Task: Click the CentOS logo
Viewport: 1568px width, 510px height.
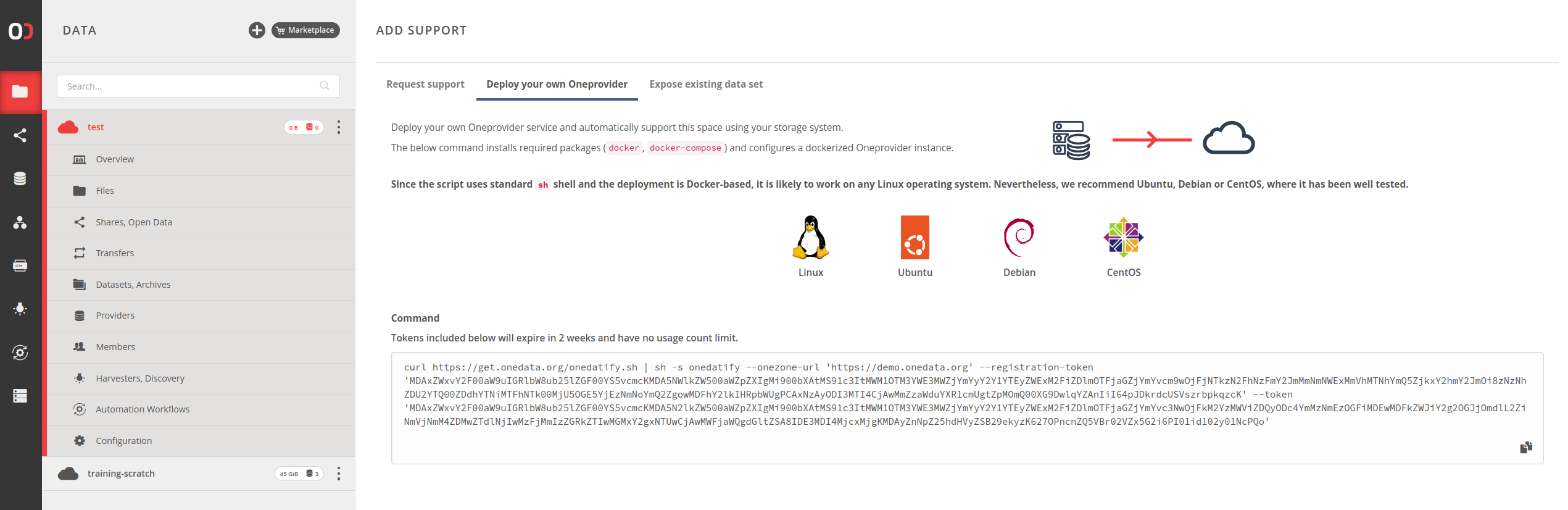Action: tap(1124, 237)
